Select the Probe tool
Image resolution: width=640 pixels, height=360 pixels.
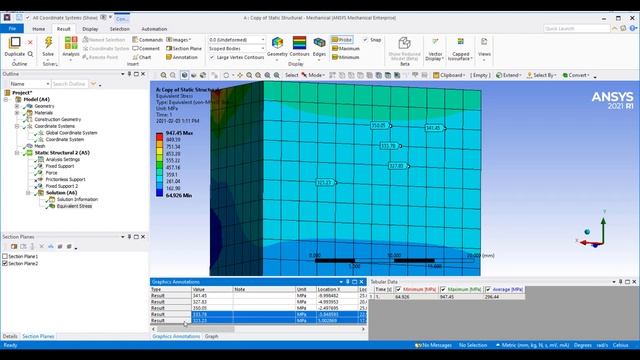point(342,40)
